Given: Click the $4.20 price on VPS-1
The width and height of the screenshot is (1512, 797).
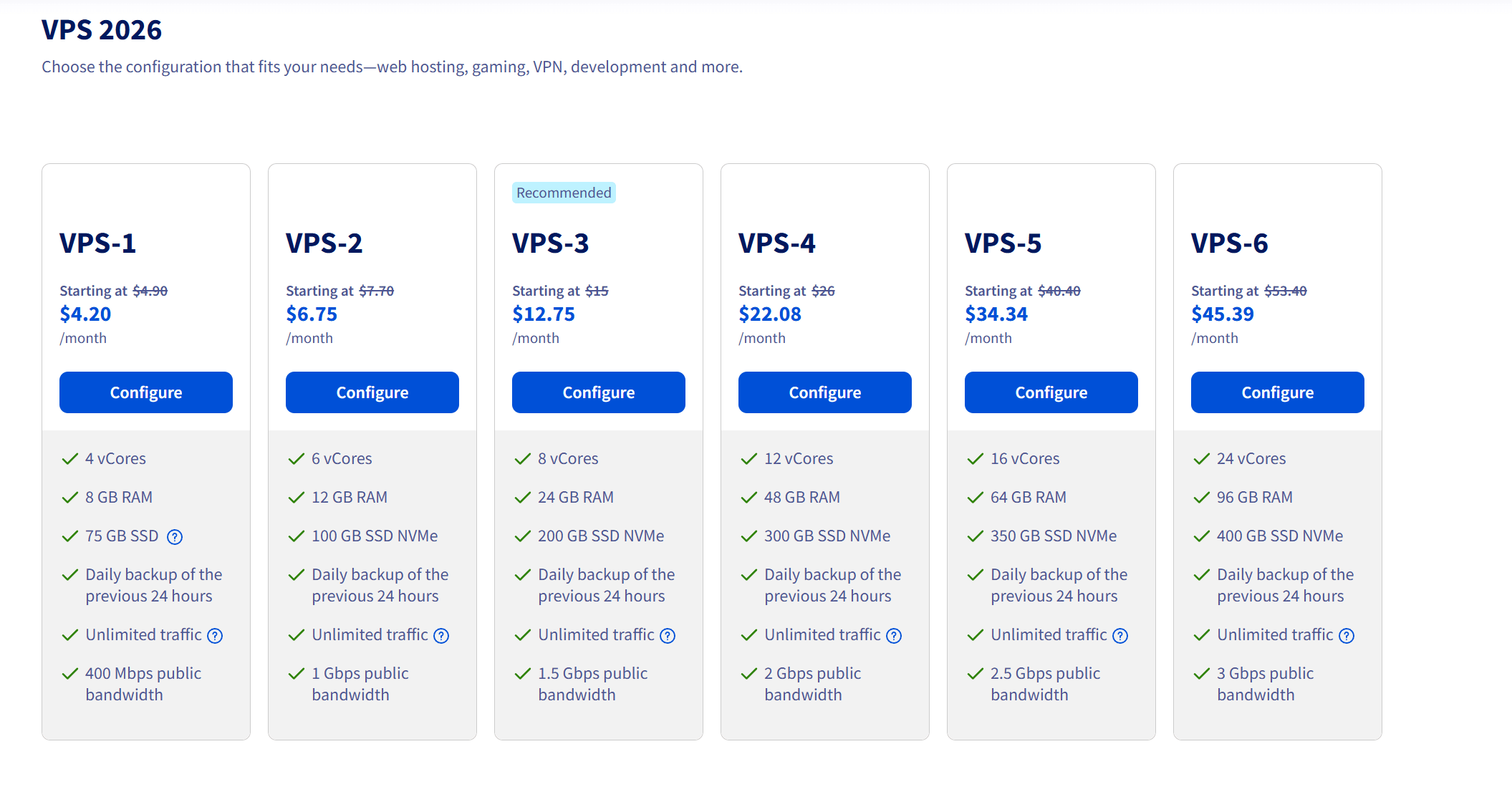Looking at the screenshot, I should pos(85,314).
